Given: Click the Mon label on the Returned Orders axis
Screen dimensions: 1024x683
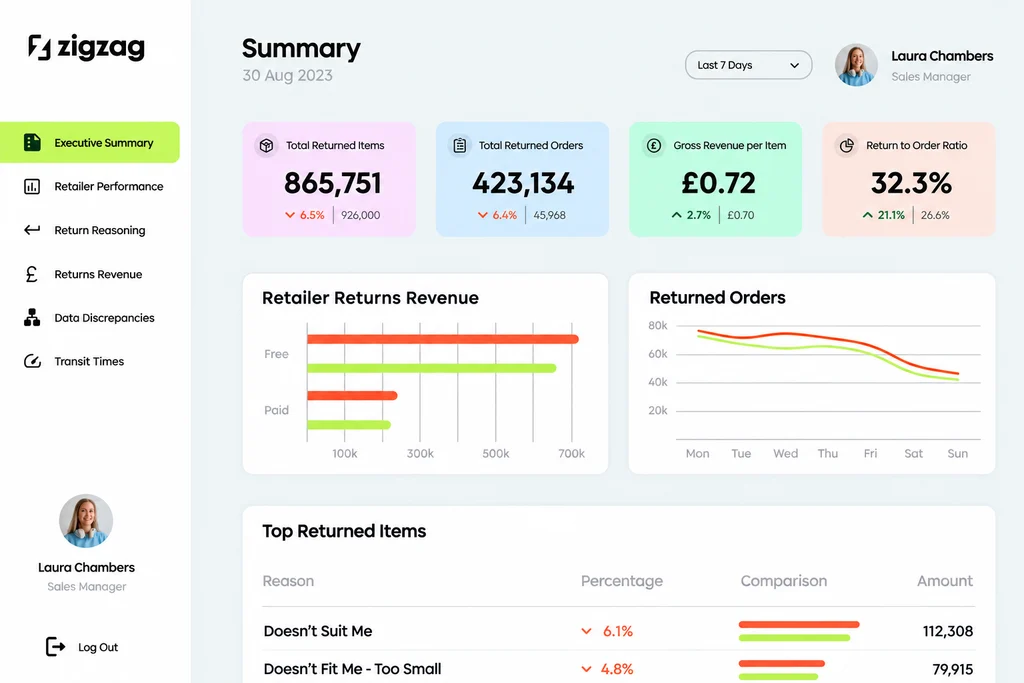Looking at the screenshot, I should [697, 453].
